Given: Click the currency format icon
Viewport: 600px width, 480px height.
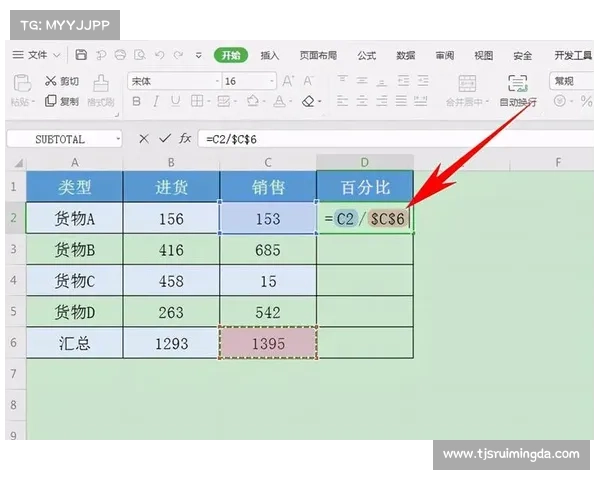Looking at the screenshot, I should click(559, 101).
